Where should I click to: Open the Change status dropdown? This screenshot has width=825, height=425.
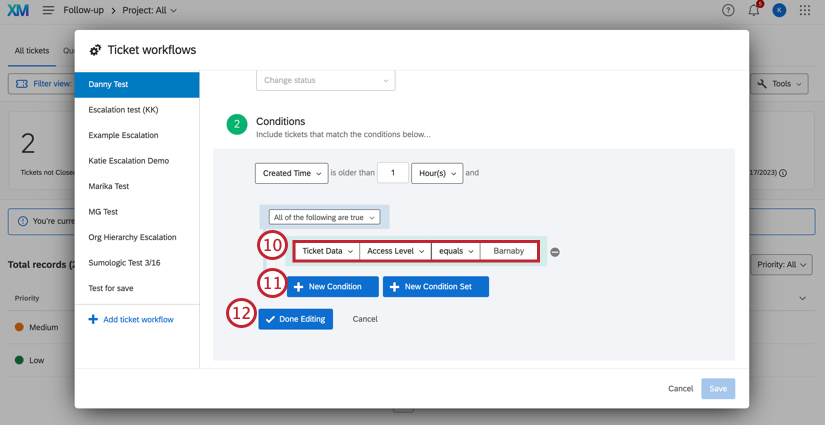tap(326, 80)
